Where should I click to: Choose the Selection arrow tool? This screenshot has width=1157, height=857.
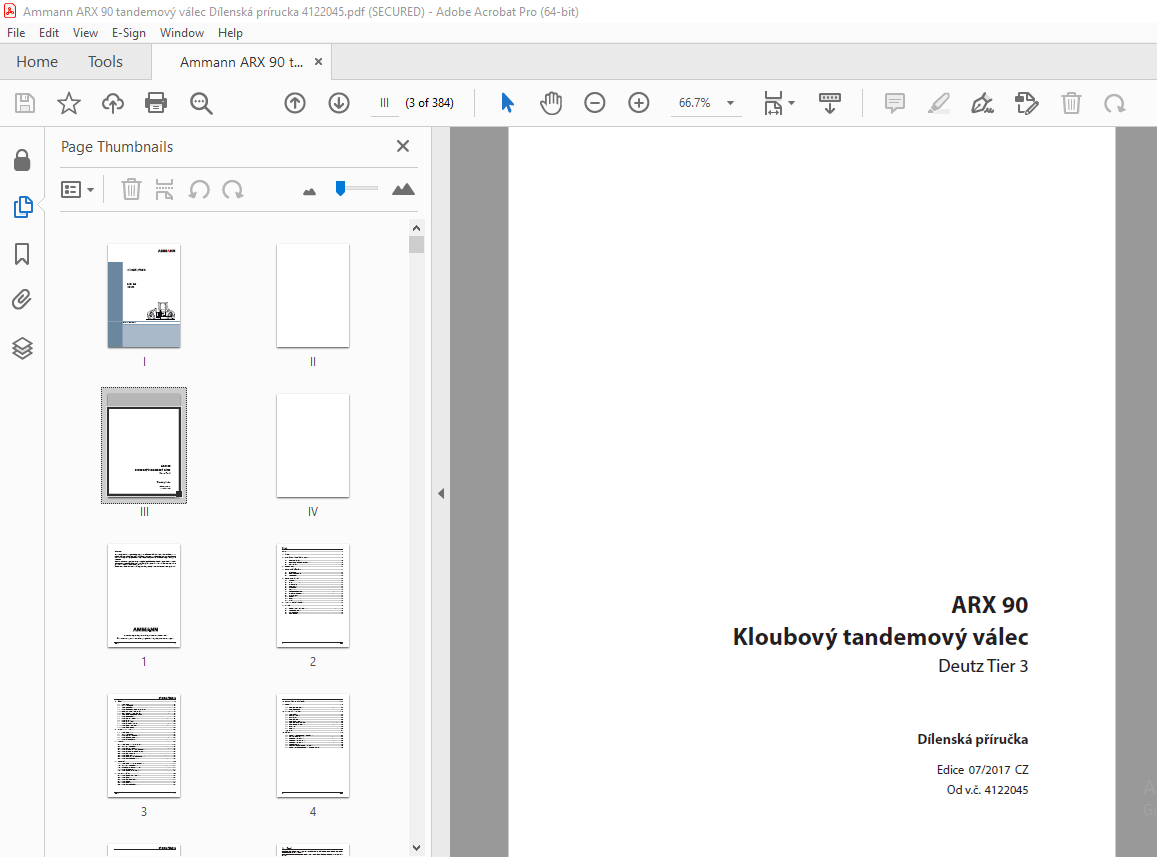tap(507, 103)
